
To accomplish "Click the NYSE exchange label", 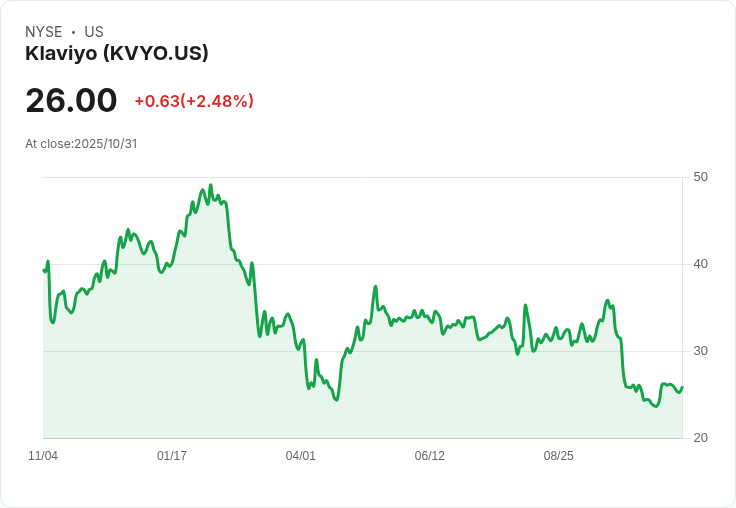I will (x=44, y=32).
